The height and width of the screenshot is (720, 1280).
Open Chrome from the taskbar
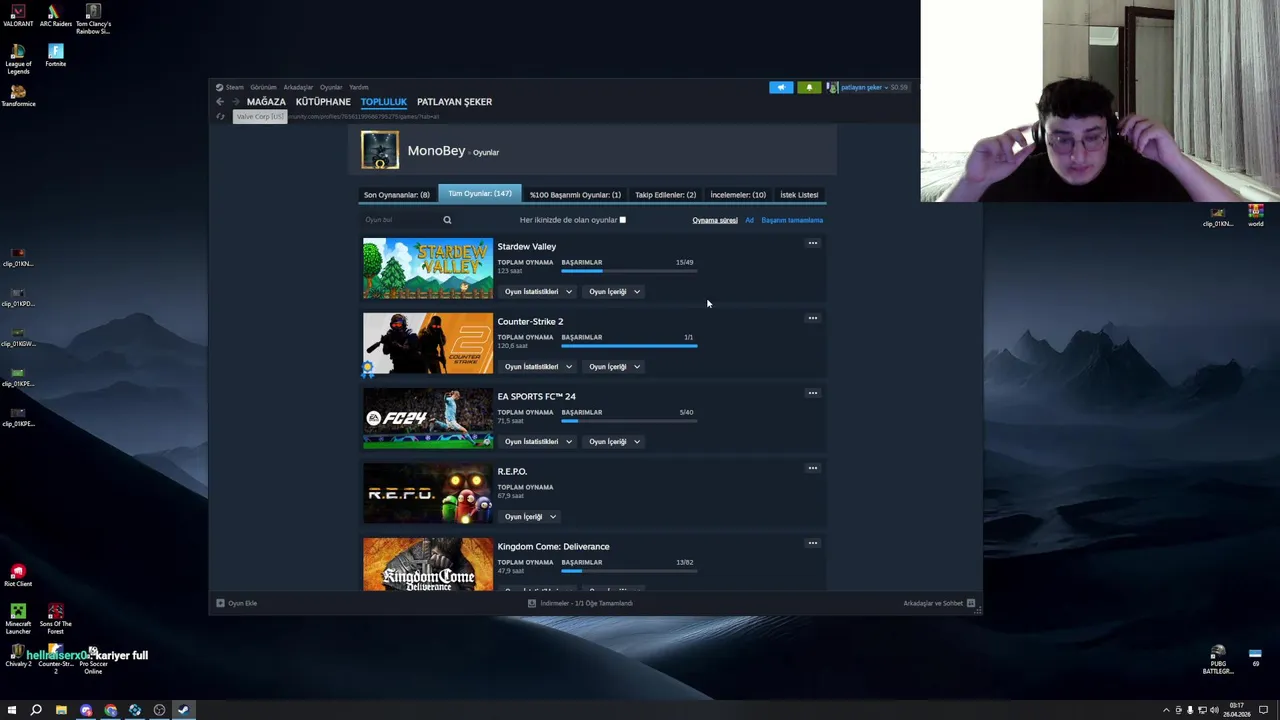pyautogui.click(x=110, y=710)
